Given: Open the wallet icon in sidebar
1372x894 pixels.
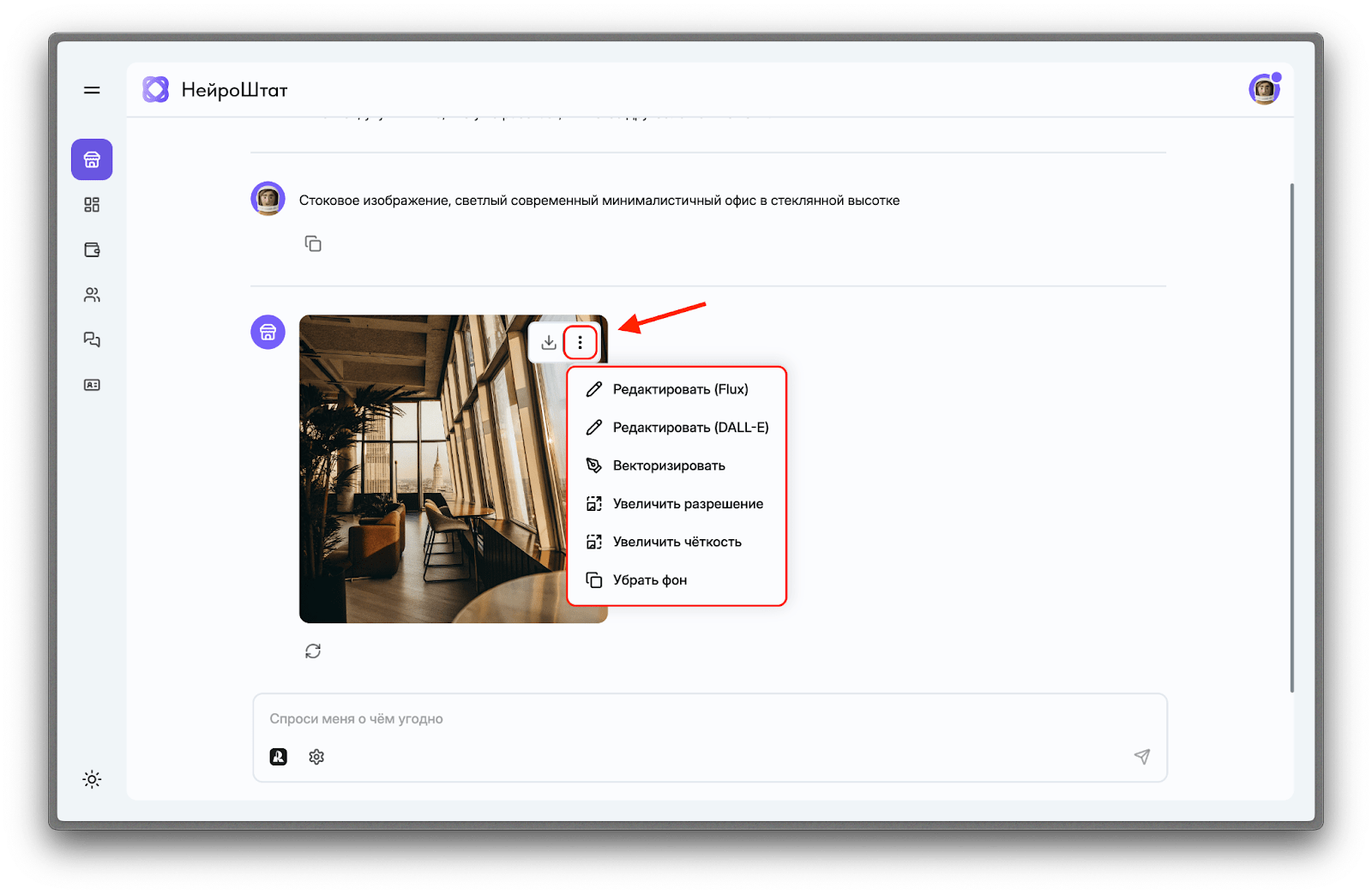Looking at the screenshot, I should 92,249.
